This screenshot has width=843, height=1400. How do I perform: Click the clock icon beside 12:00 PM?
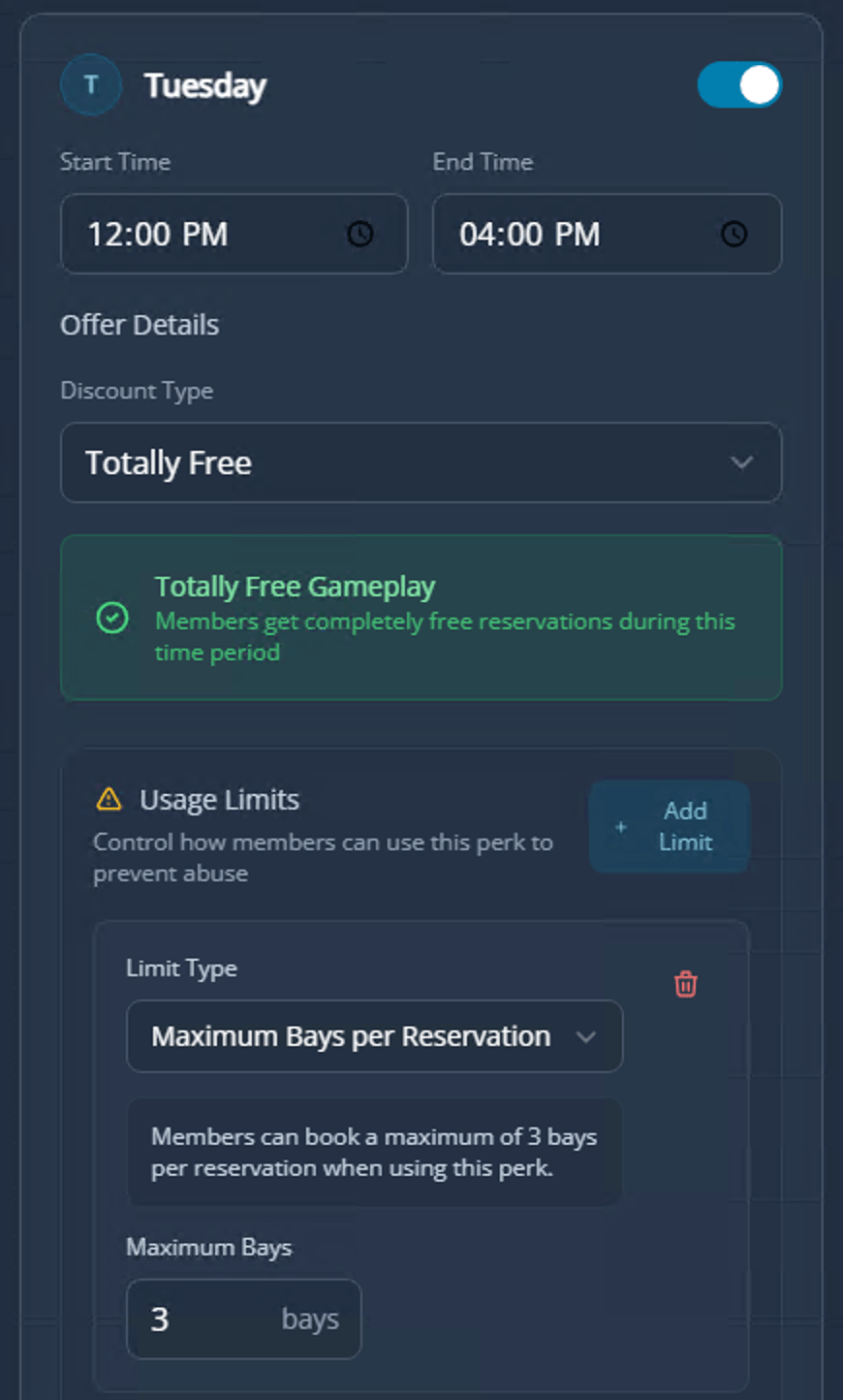(x=359, y=234)
